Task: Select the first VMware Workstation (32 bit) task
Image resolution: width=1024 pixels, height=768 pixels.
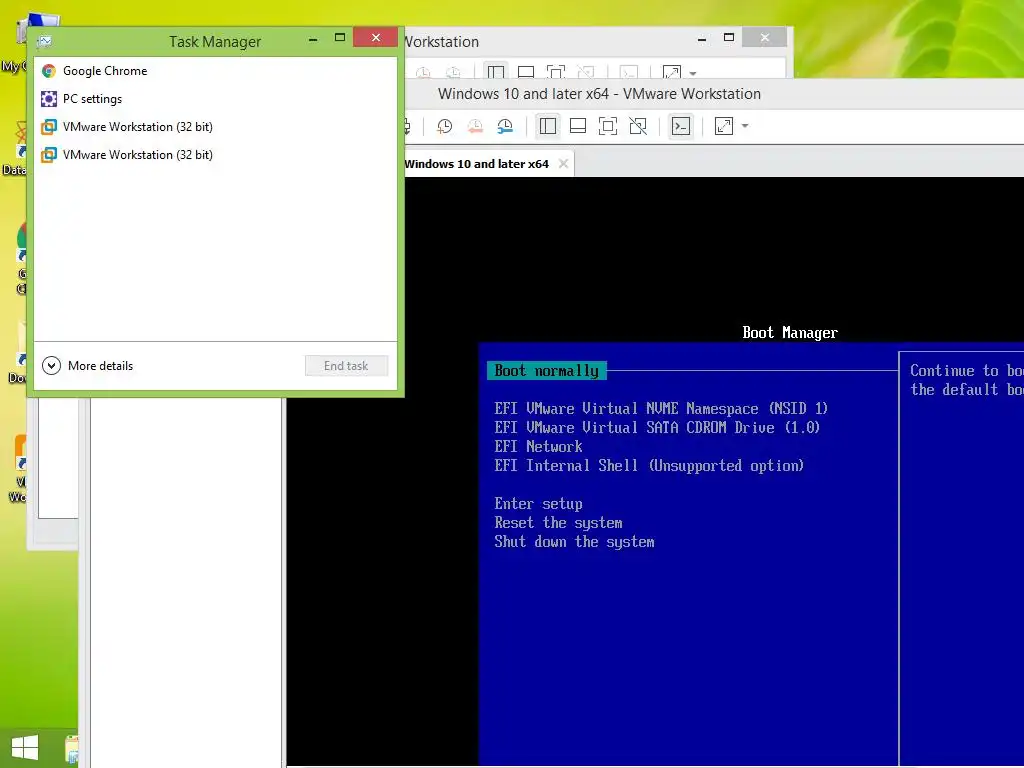Action: (216, 127)
